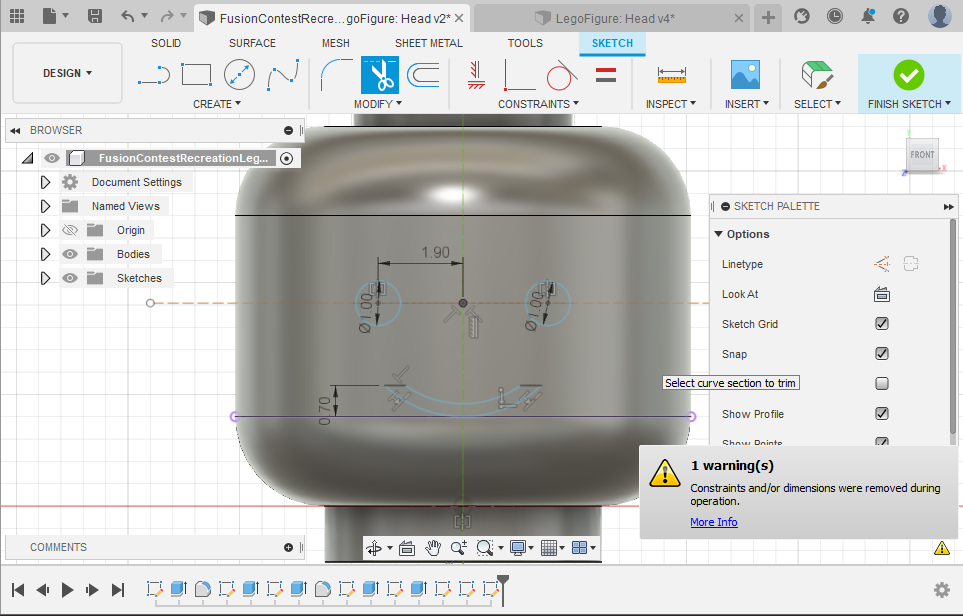Select the Fillet sketch tool

pos(337,75)
